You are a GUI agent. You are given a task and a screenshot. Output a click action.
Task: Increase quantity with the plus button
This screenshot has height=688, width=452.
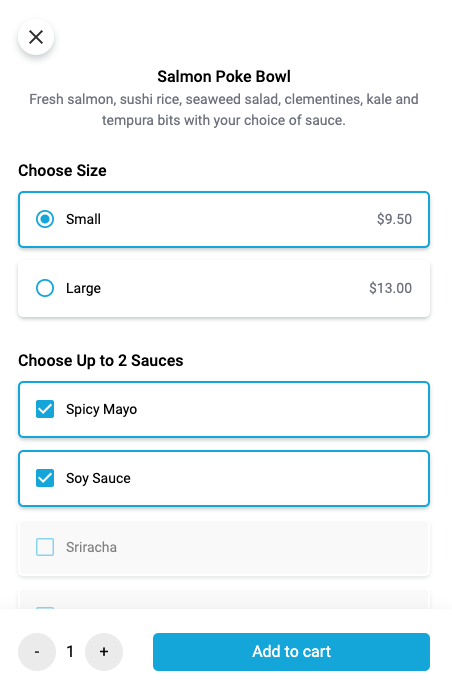pos(104,652)
